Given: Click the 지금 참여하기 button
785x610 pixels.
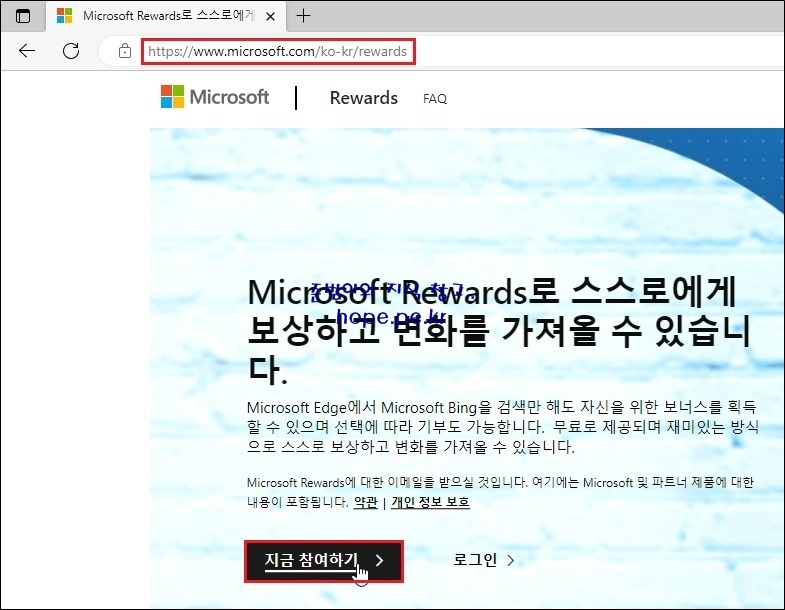Looking at the screenshot, I should tap(324, 560).
